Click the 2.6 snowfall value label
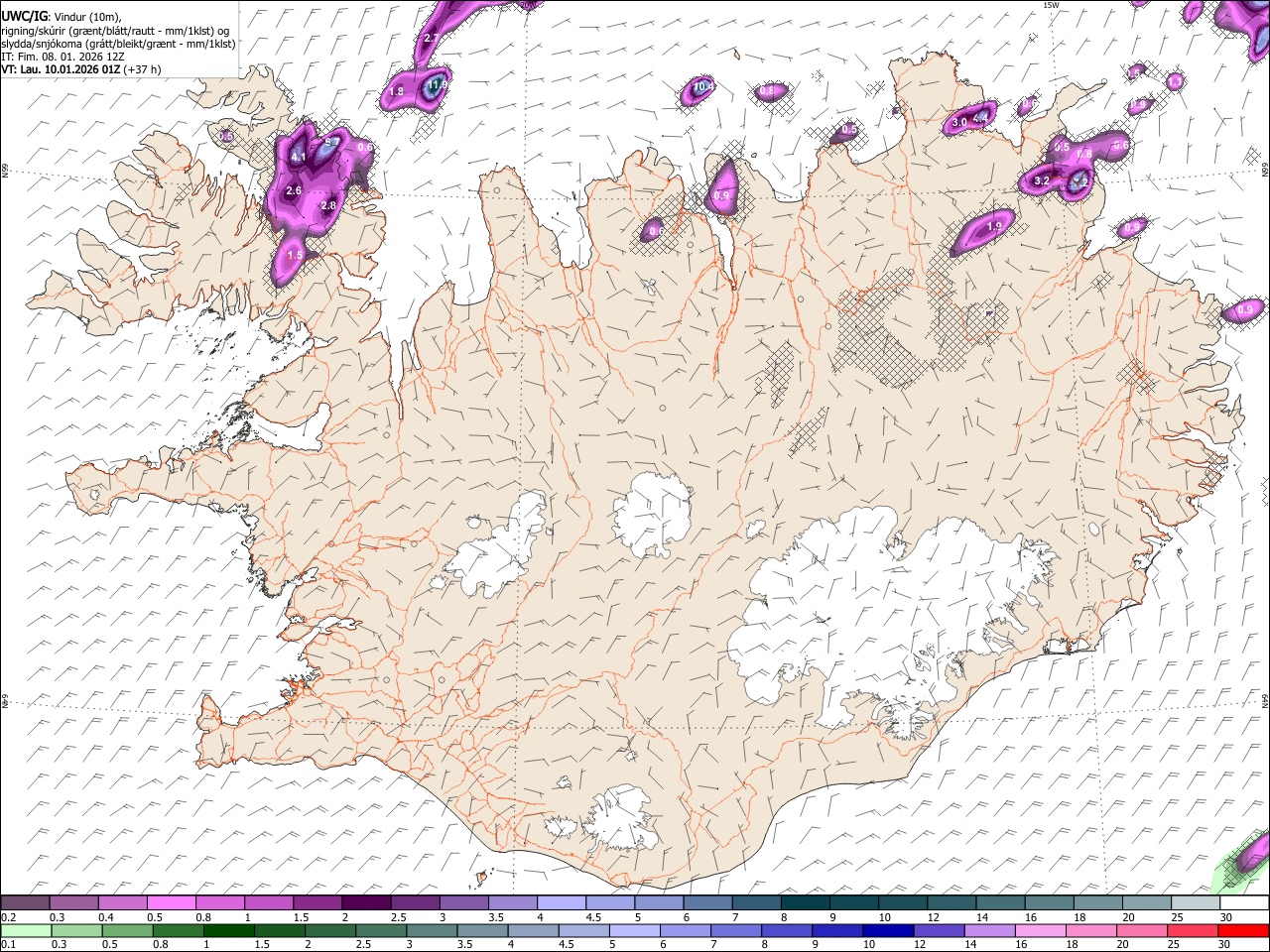1270x952 pixels. [x=294, y=190]
